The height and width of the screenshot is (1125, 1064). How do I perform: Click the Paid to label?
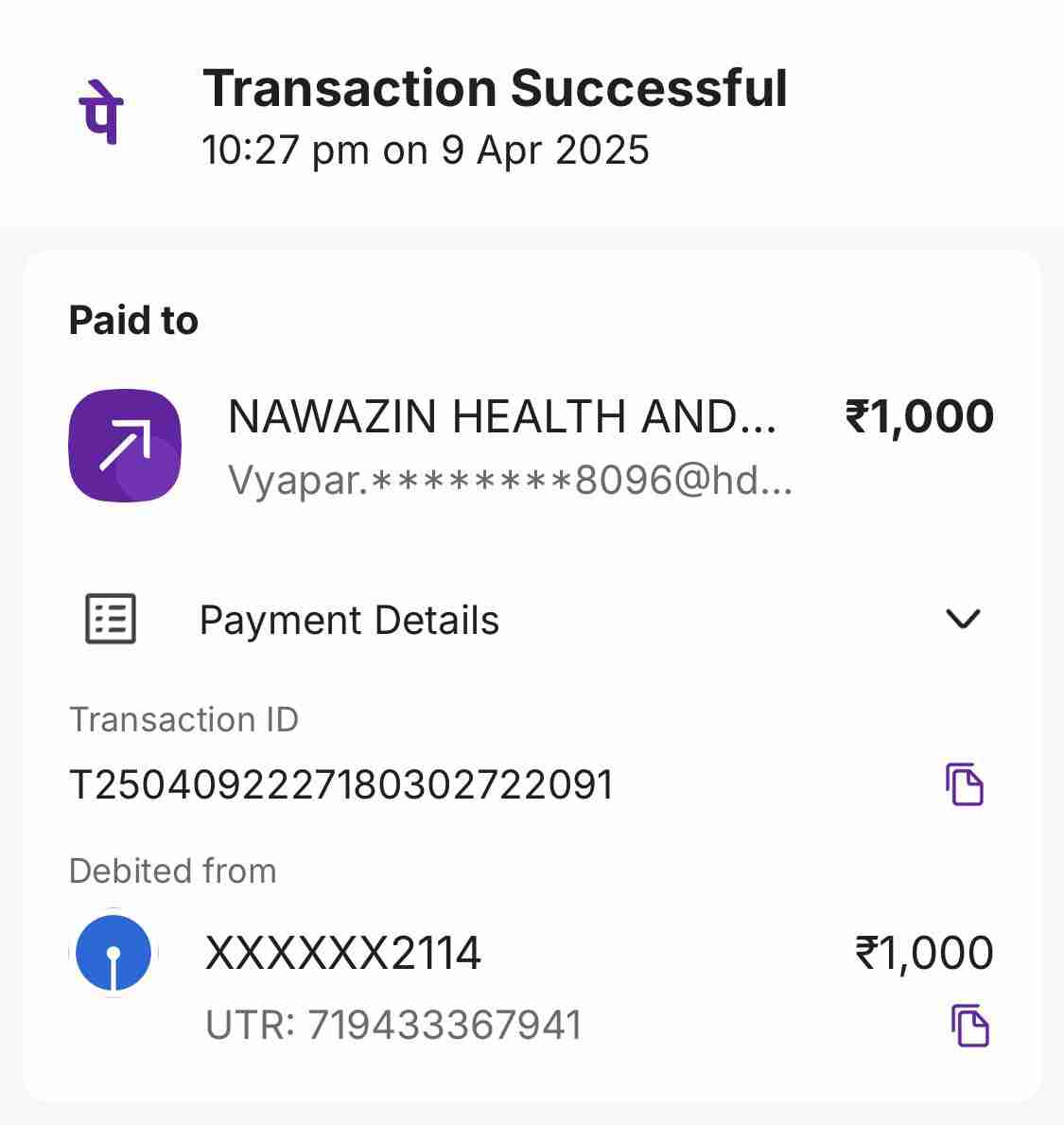coord(133,321)
